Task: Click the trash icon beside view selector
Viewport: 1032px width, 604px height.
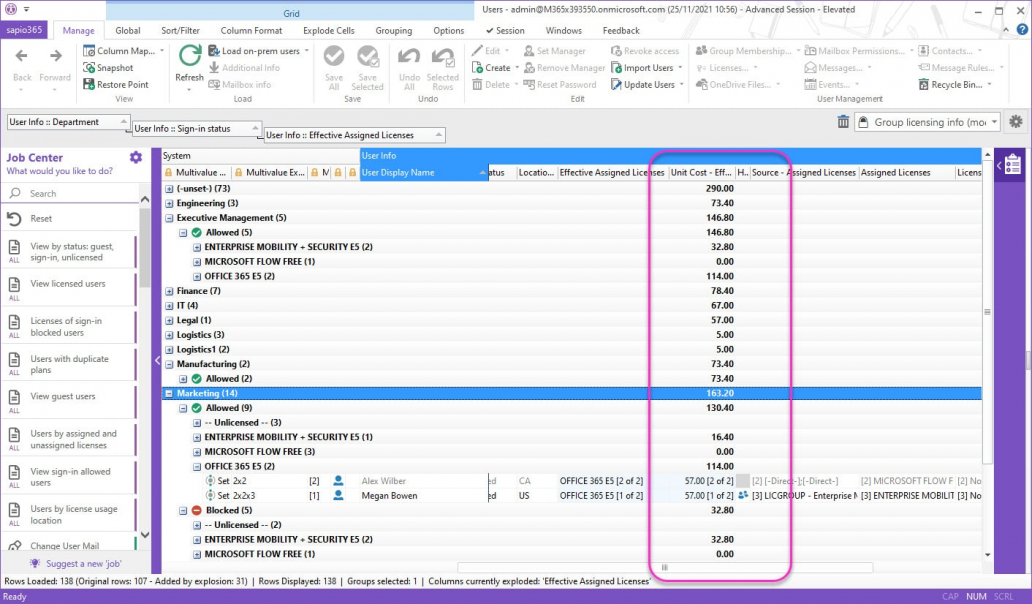Action: click(843, 122)
